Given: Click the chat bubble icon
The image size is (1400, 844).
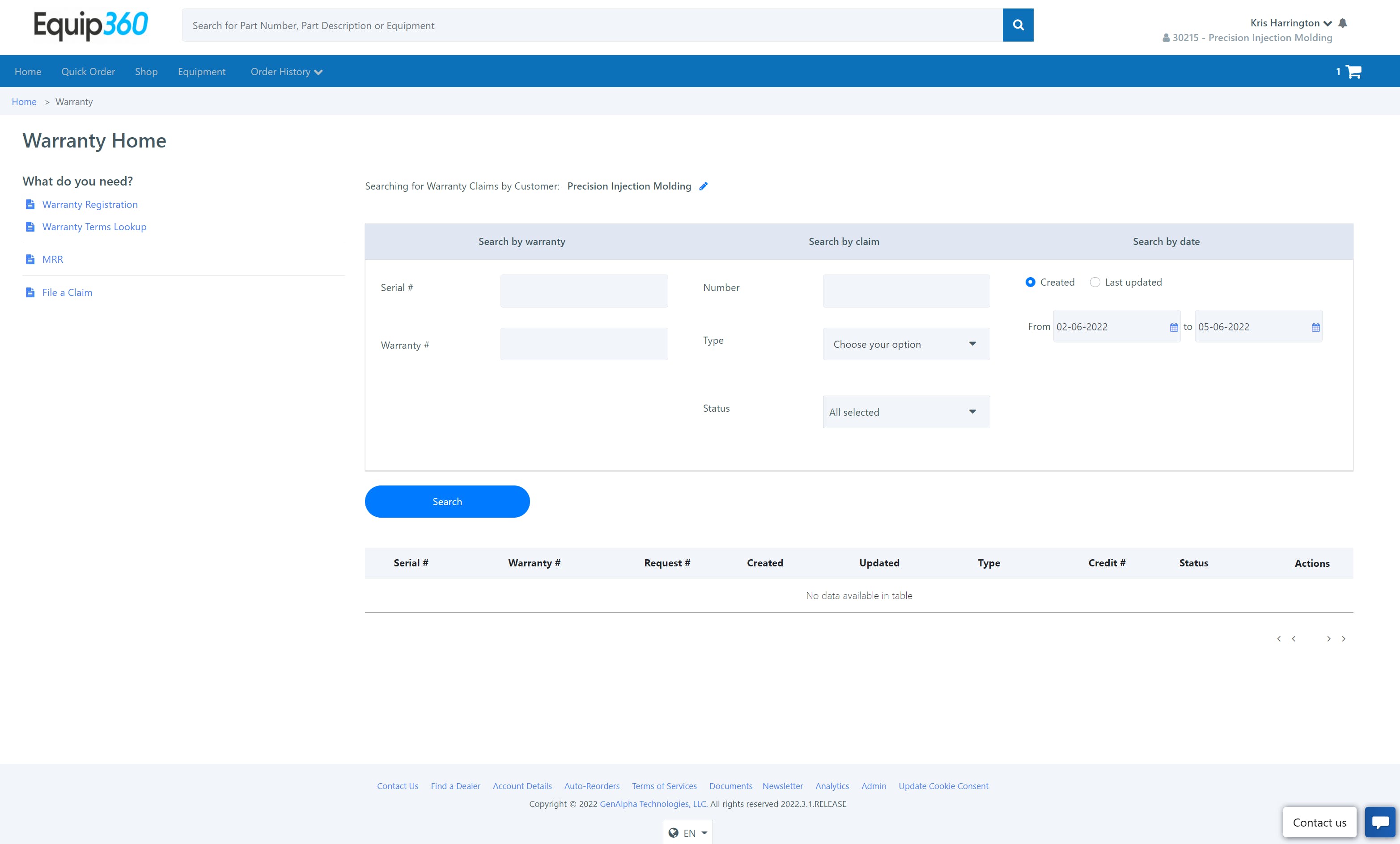Looking at the screenshot, I should pos(1379,822).
